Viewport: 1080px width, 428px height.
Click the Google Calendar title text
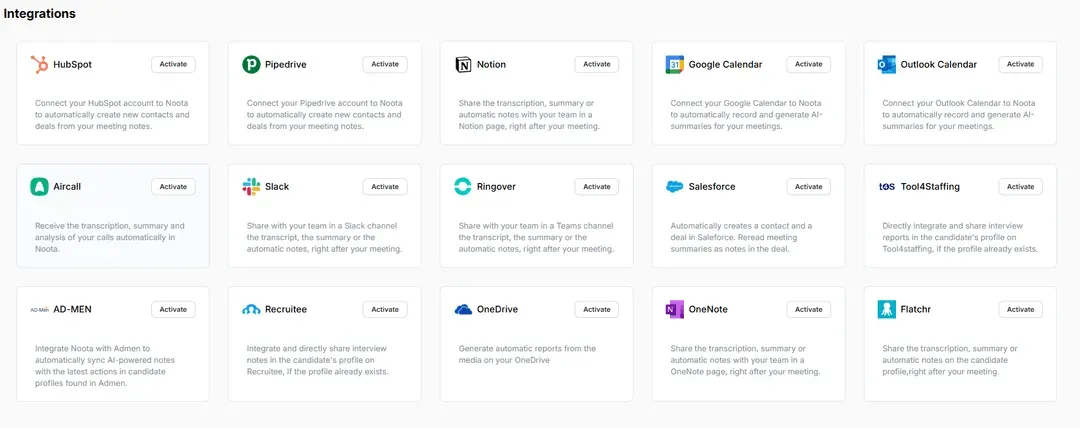click(725, 65)
